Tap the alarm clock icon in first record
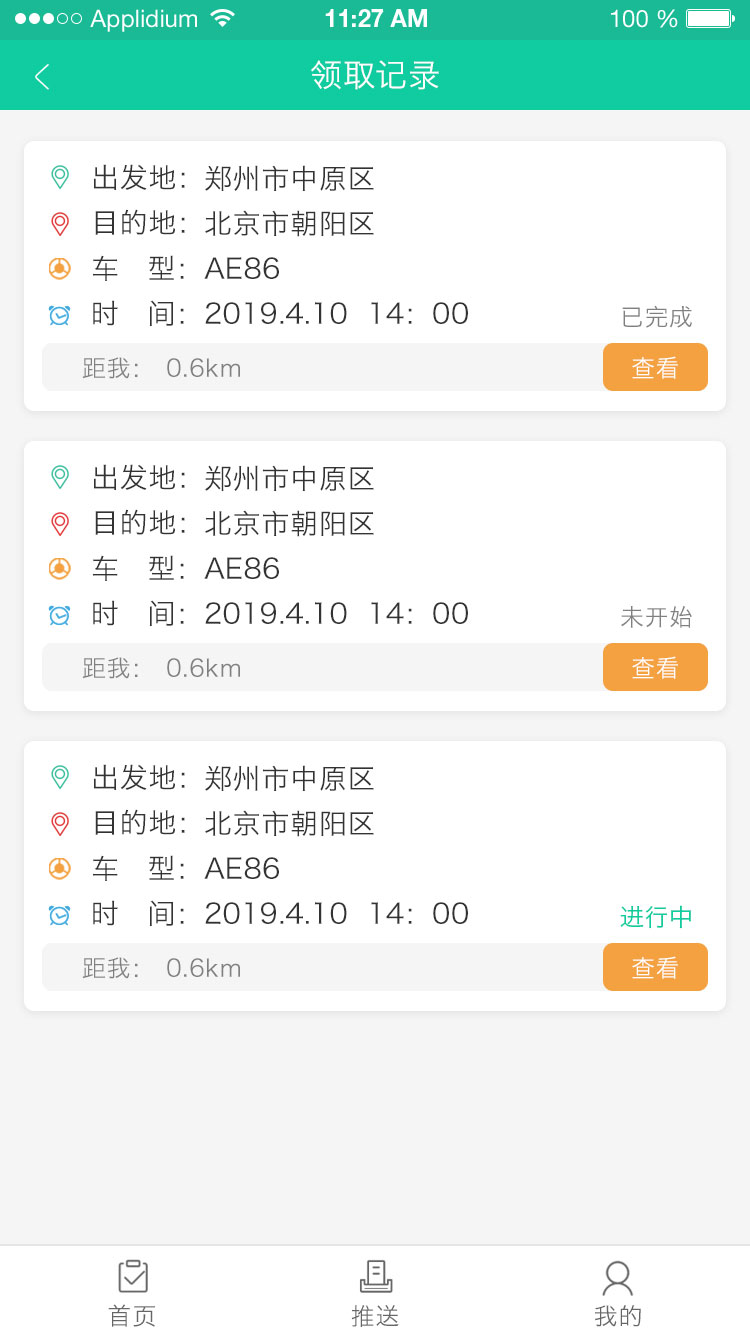The image size is (750, 1334). click(60, 314)
